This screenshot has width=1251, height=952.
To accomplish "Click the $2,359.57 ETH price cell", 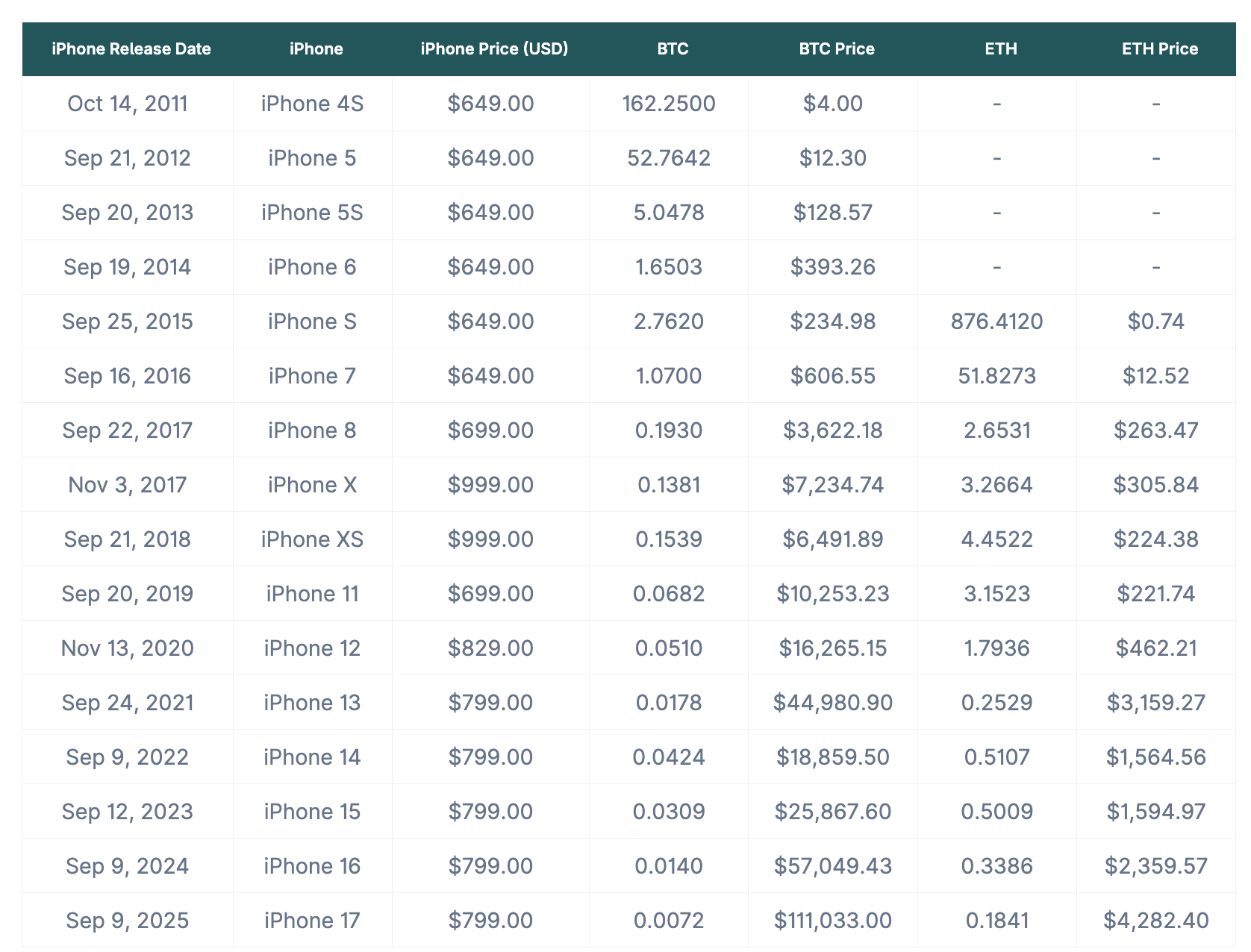I will (x=1156, y=866).
